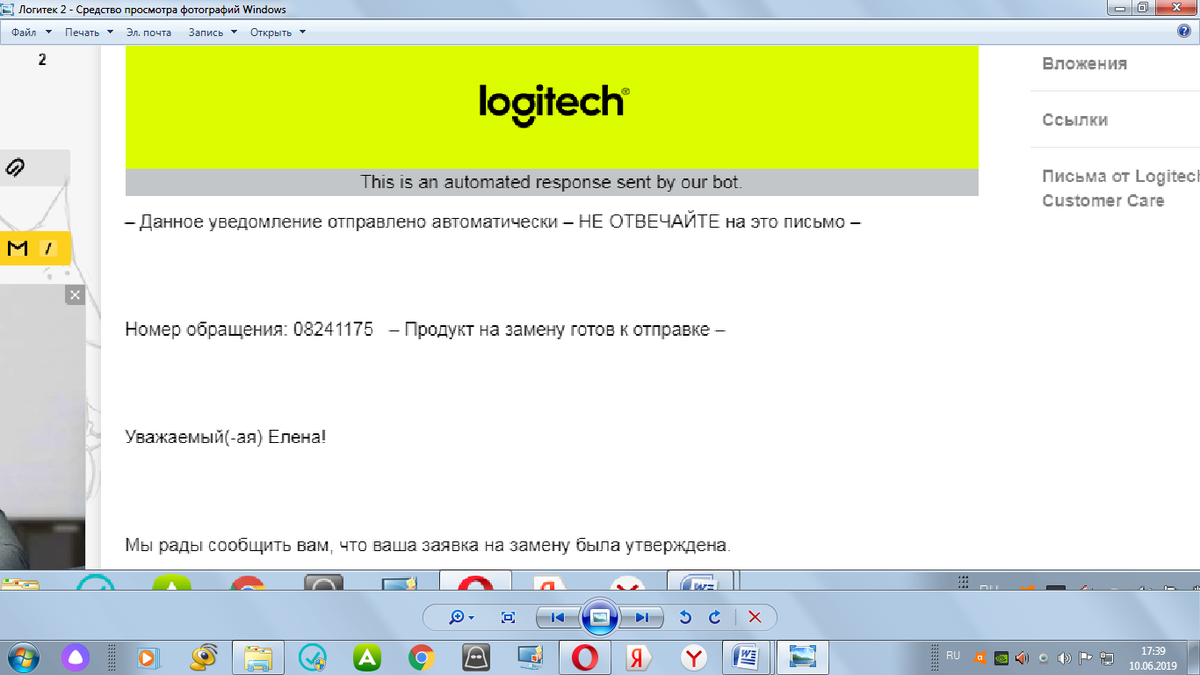Image resolution: width=1200 pixels, height=675 pixels.
Task: Click 'This is an automated response' bar
Action: coord(552,182)
